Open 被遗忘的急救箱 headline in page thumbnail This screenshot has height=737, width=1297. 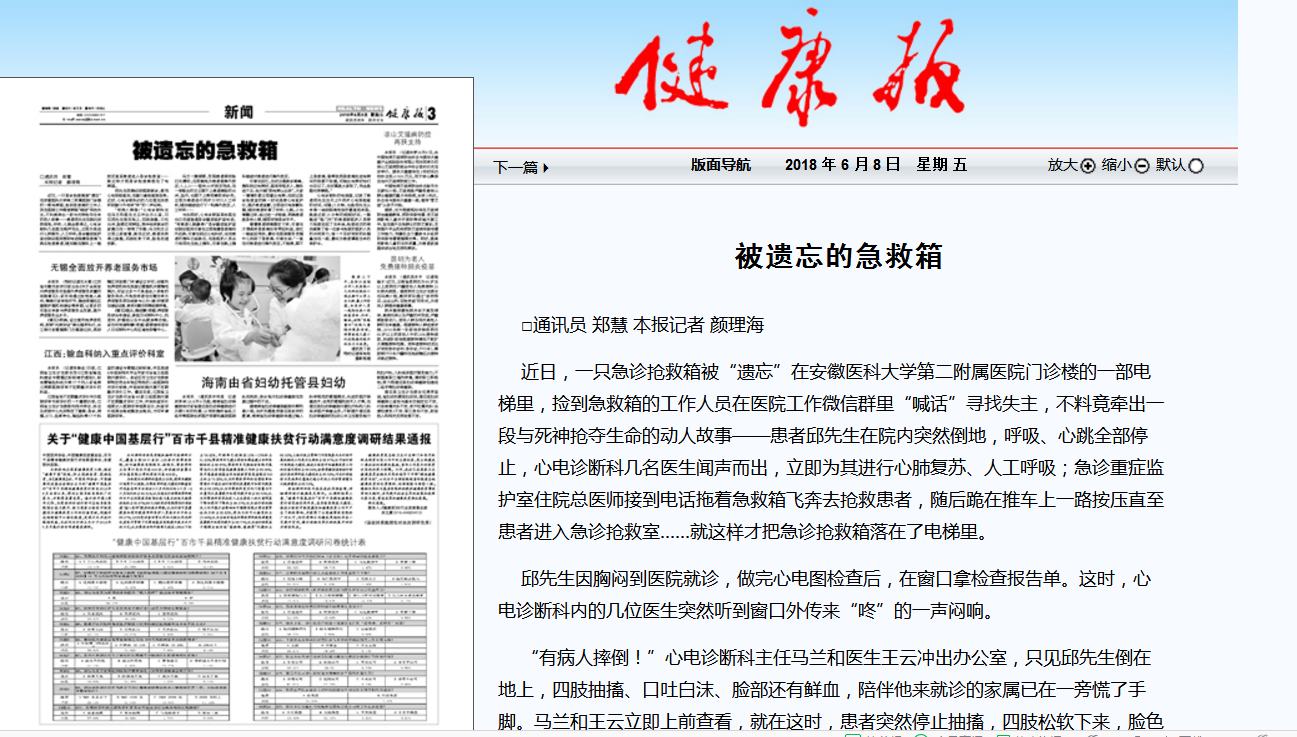click(205, 151)
